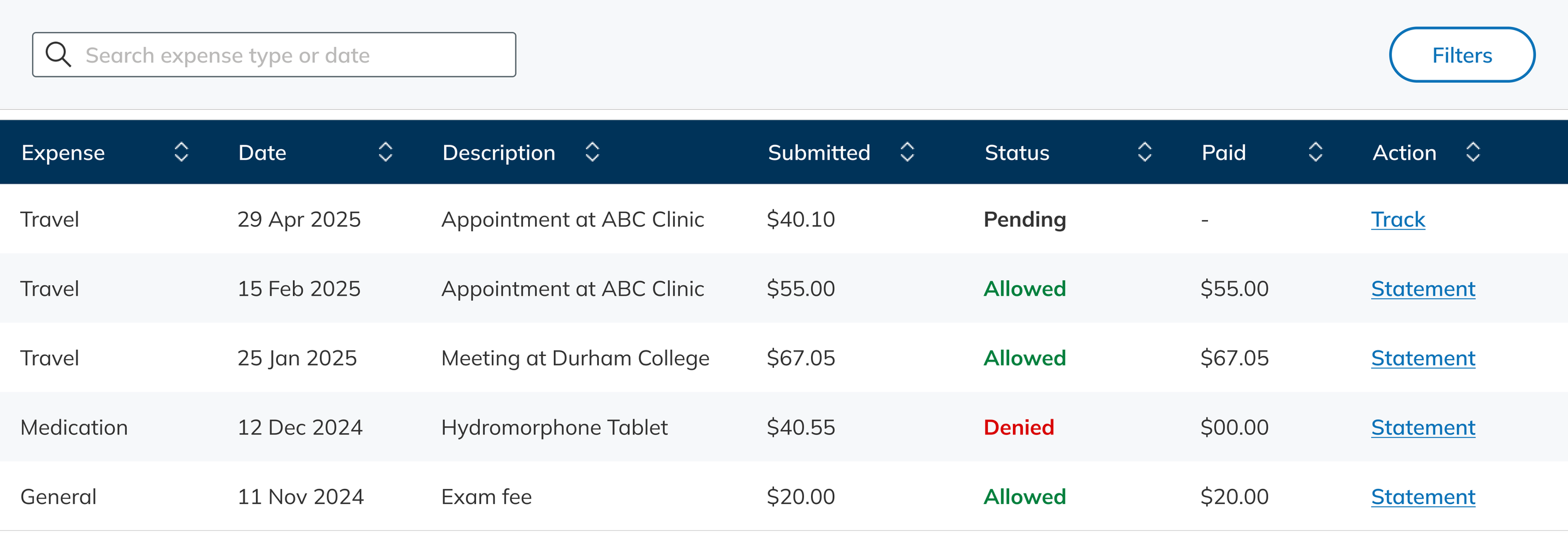1568x534 pixels.
Task: Sort by Date column arrows
Action: pyautogui.click(x=385, y=152)
